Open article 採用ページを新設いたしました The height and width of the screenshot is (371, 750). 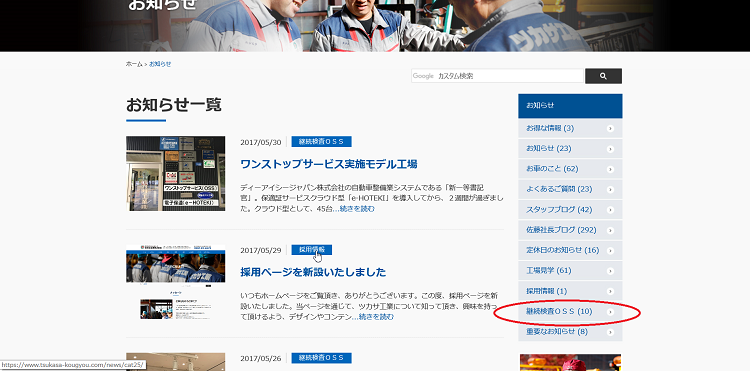click(x=313, y=272)
